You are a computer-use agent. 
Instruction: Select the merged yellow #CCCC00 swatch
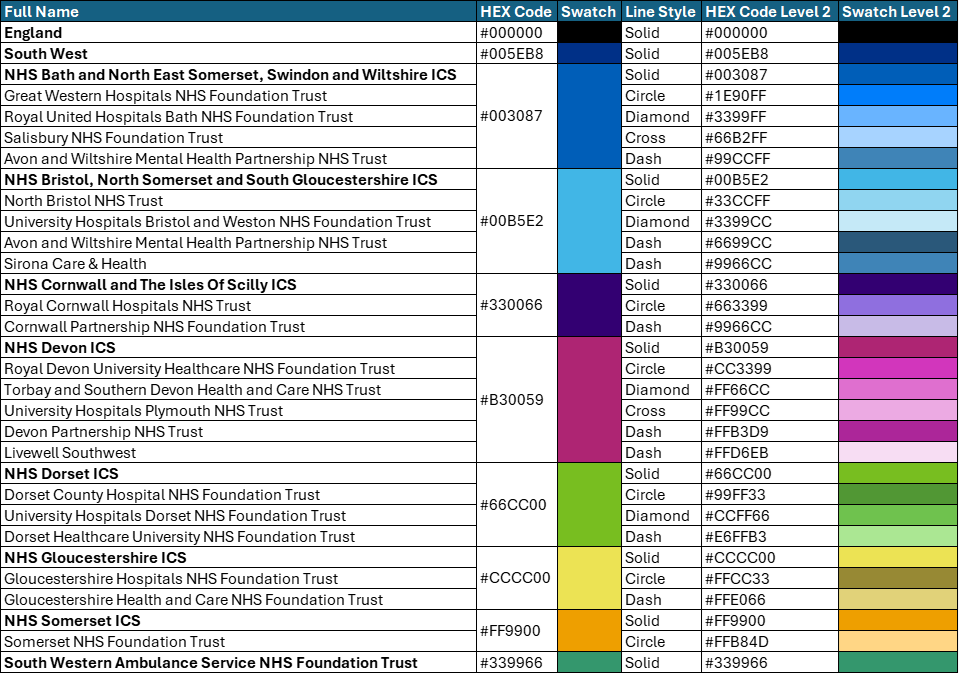click(589, 579)
